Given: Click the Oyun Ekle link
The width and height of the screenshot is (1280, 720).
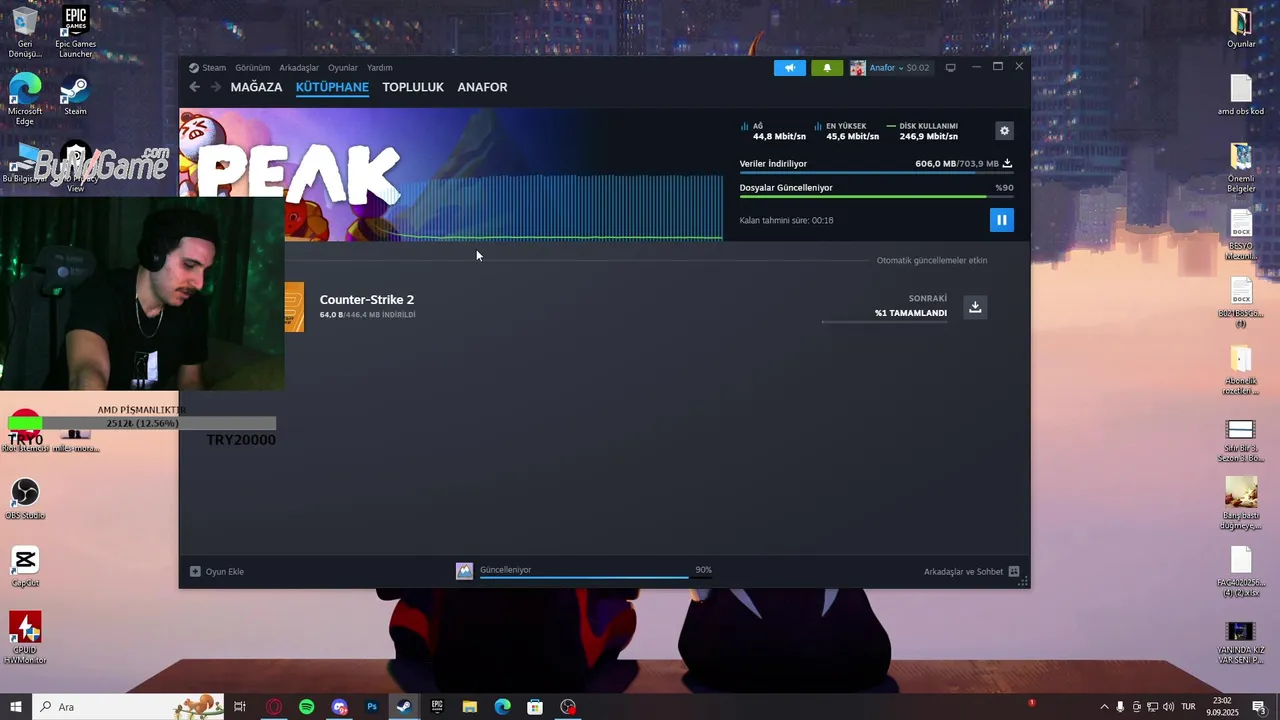Looking at the screenshot, I should (x=225, y=572).
